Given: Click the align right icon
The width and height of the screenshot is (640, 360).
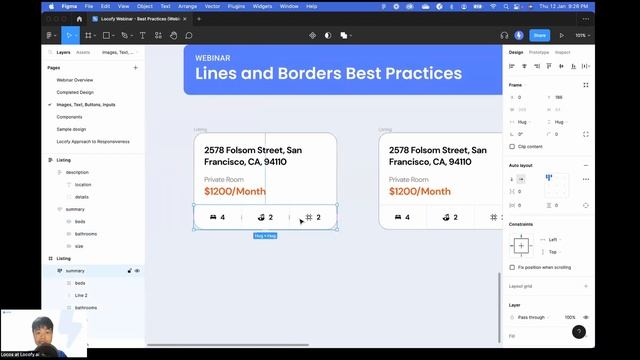Looking at the screenshot, I should click(x=537, y=66).
